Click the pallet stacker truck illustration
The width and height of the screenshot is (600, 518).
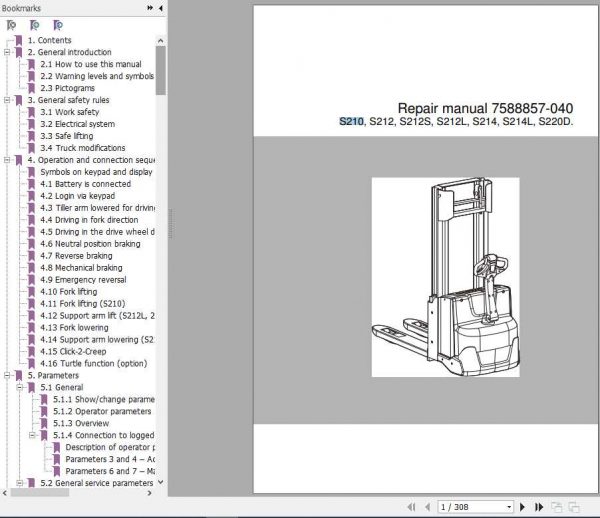point(446,277)
